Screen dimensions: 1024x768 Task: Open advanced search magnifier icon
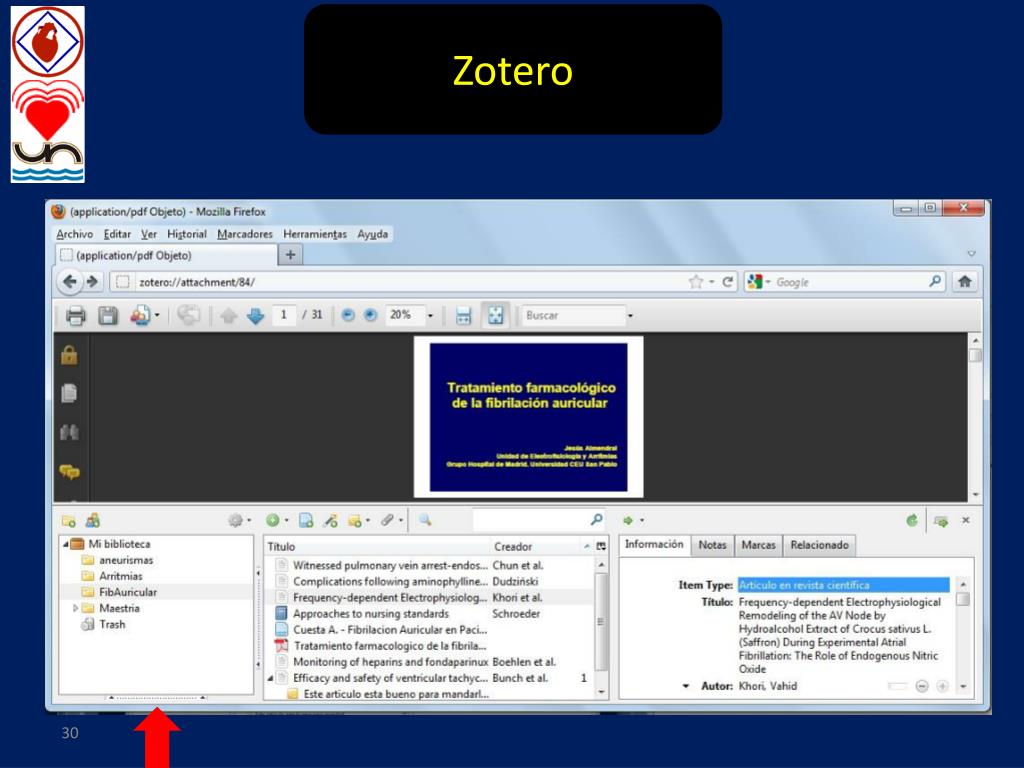[425, 520]
